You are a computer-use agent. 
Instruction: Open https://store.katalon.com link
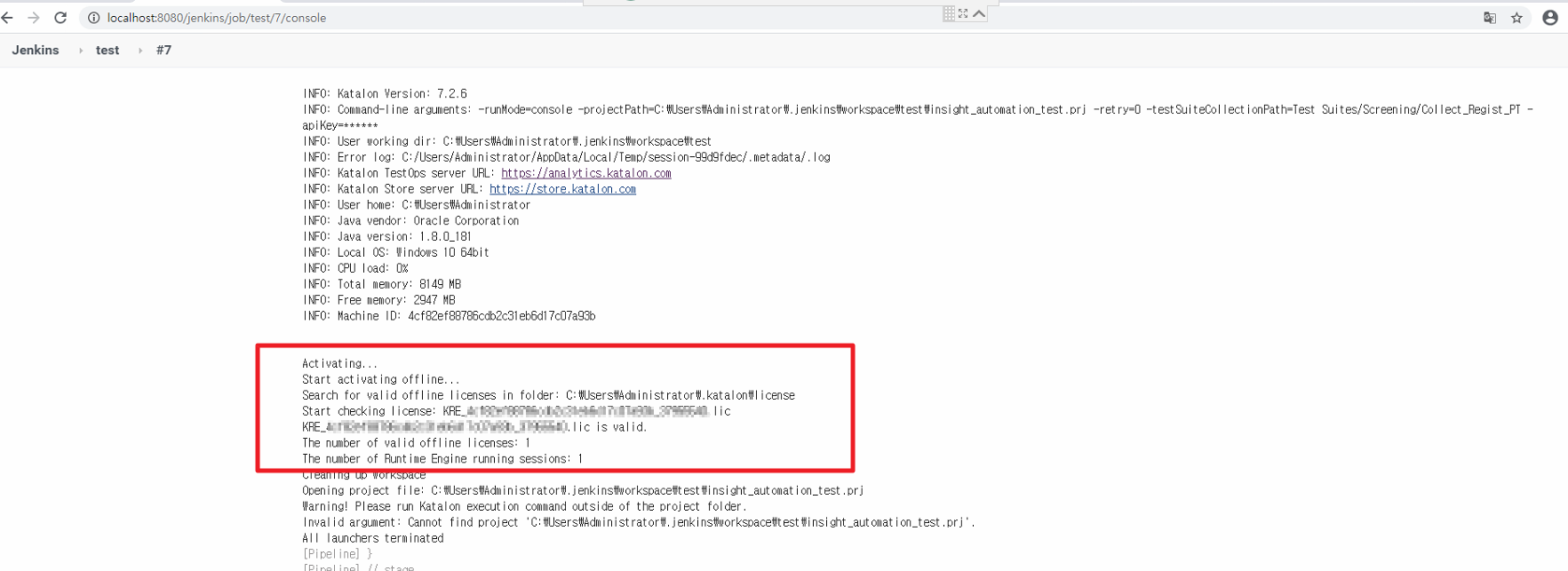(x=562, y=189)
